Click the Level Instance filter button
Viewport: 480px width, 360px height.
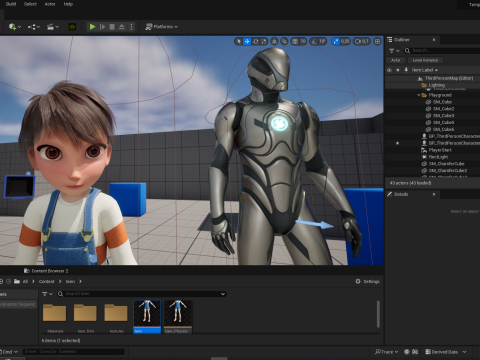tap(425, 60)
